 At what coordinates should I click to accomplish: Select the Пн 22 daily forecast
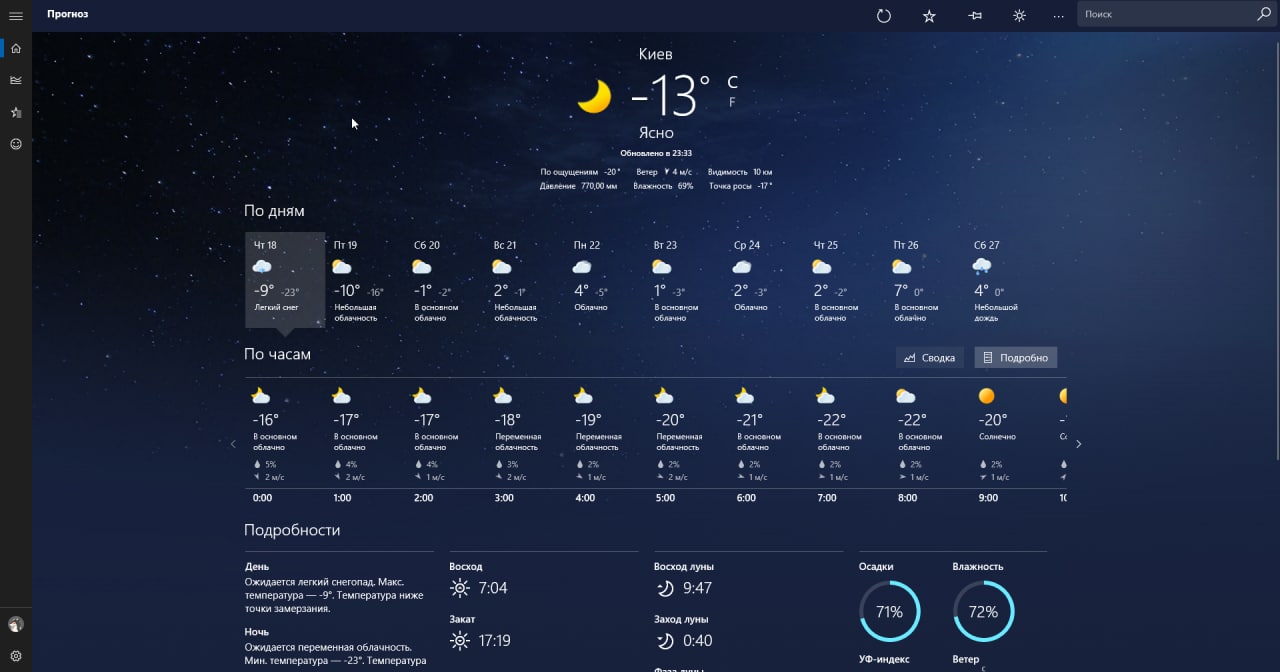coord(605,279)
